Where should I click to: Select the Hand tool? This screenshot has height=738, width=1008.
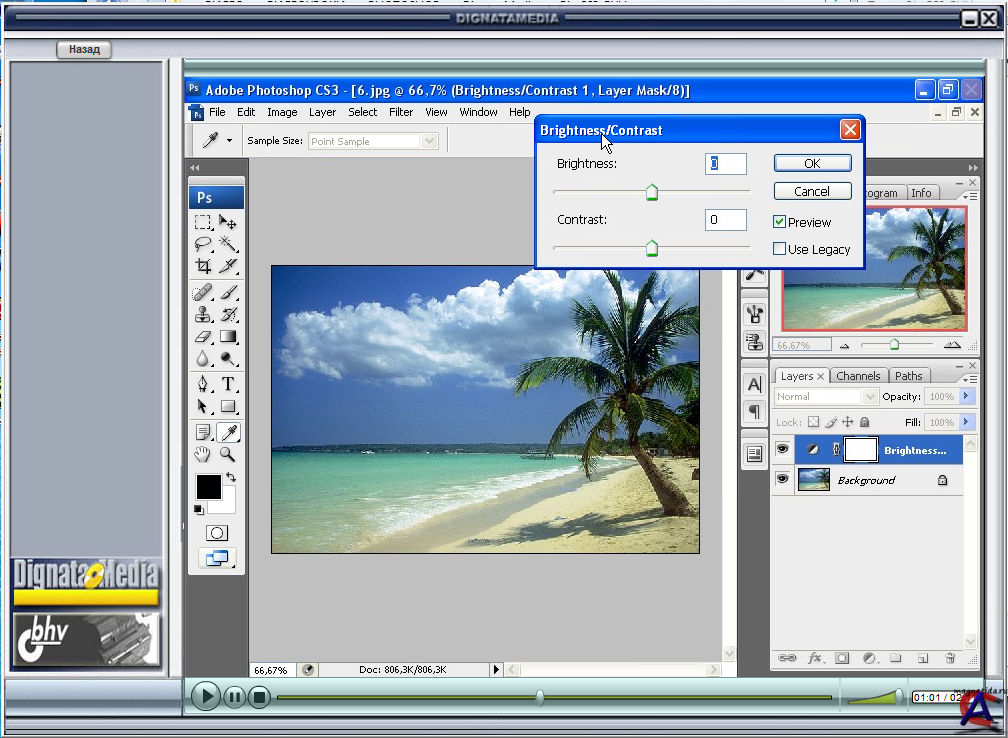tap(203, 455)
